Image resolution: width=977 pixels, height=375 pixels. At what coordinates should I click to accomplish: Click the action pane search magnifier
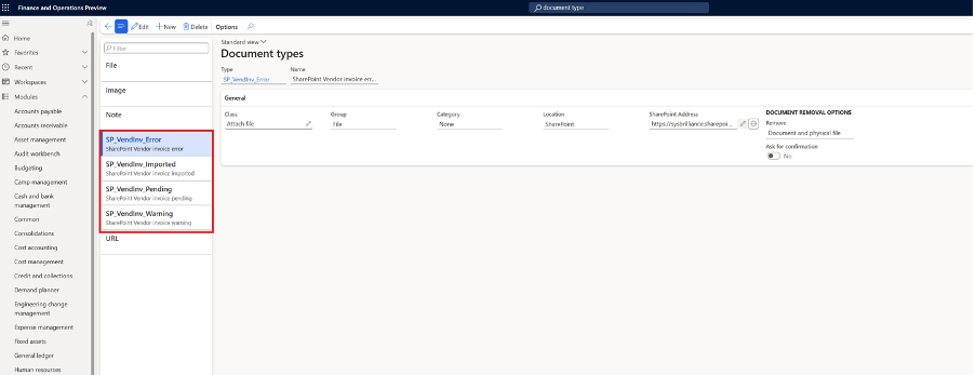tap(250, 26)
